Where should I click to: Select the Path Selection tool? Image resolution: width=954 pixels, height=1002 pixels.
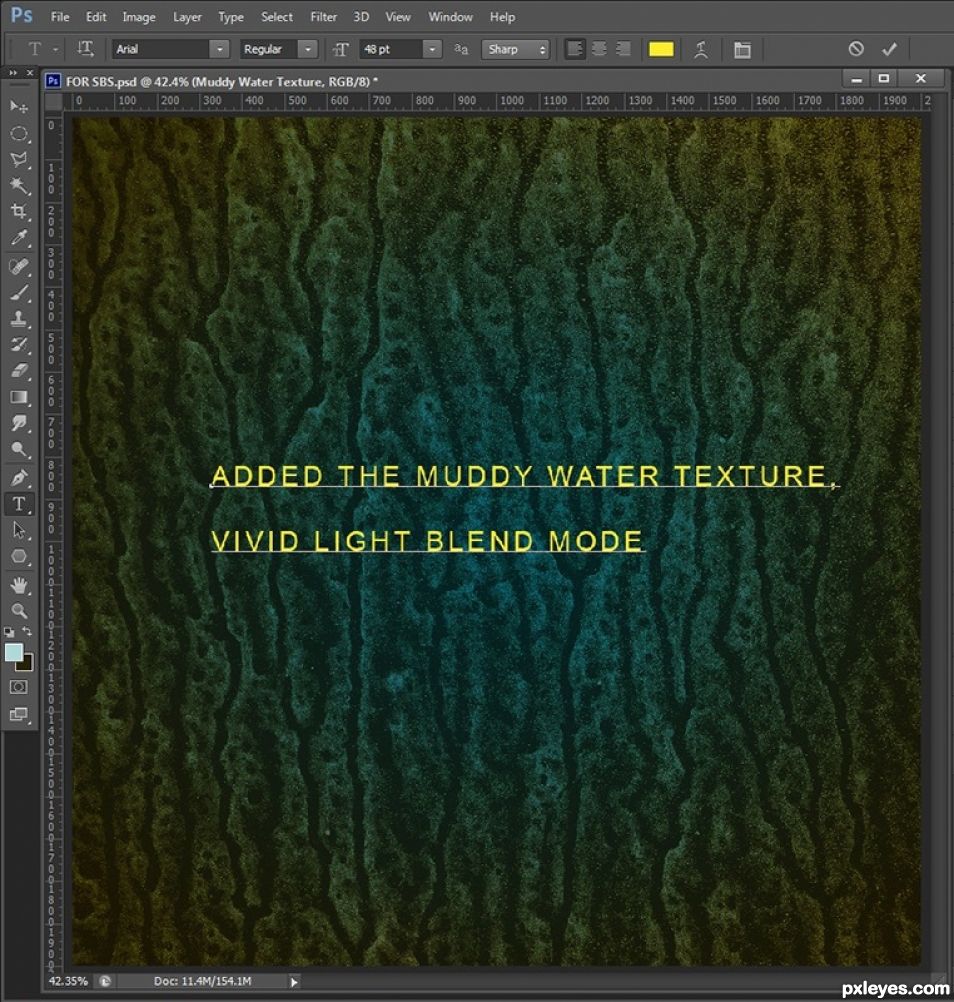pos(19,530)
